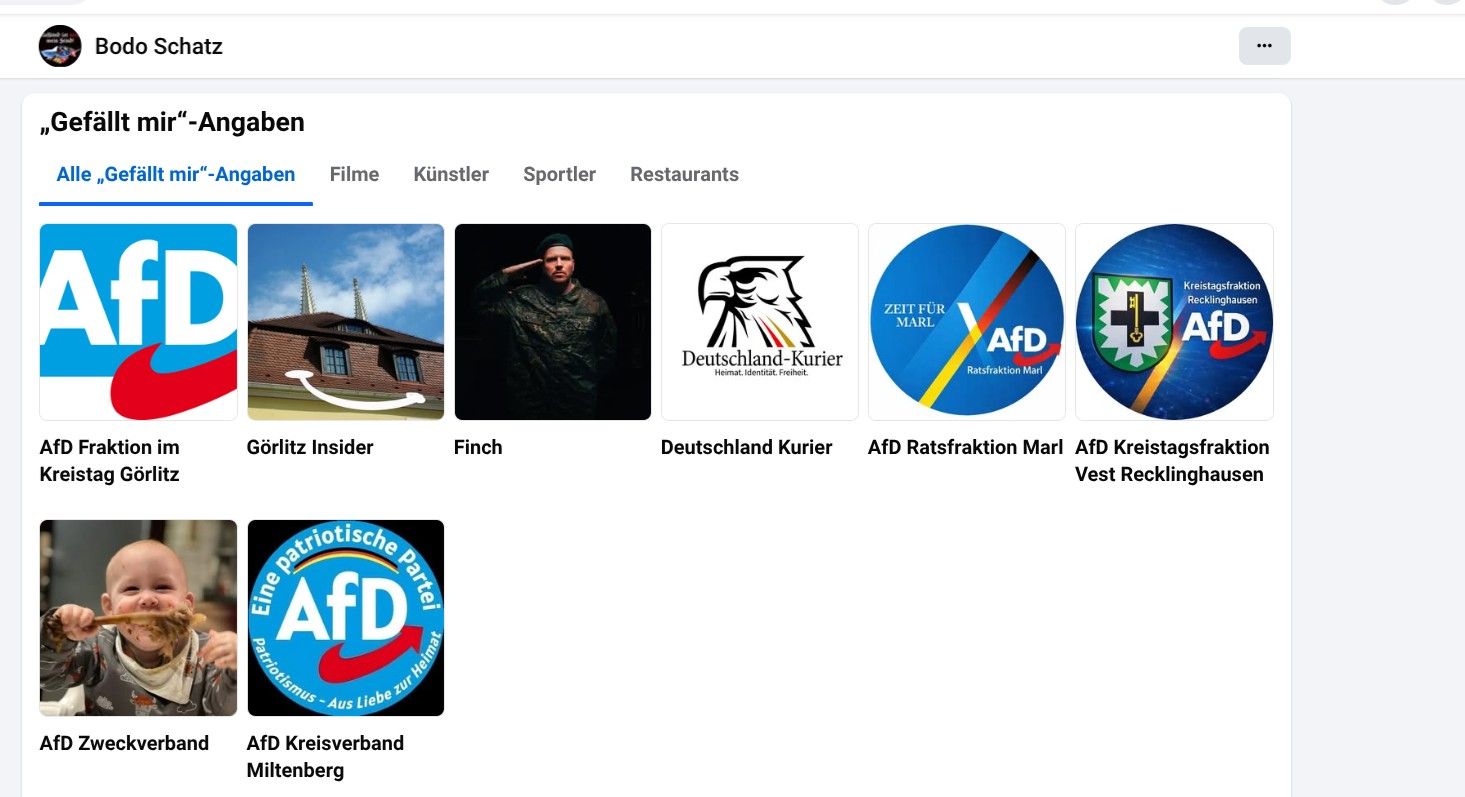Open AfD Kreistagsfraktion Recklinghausen logo

[x=1174, y=322]
